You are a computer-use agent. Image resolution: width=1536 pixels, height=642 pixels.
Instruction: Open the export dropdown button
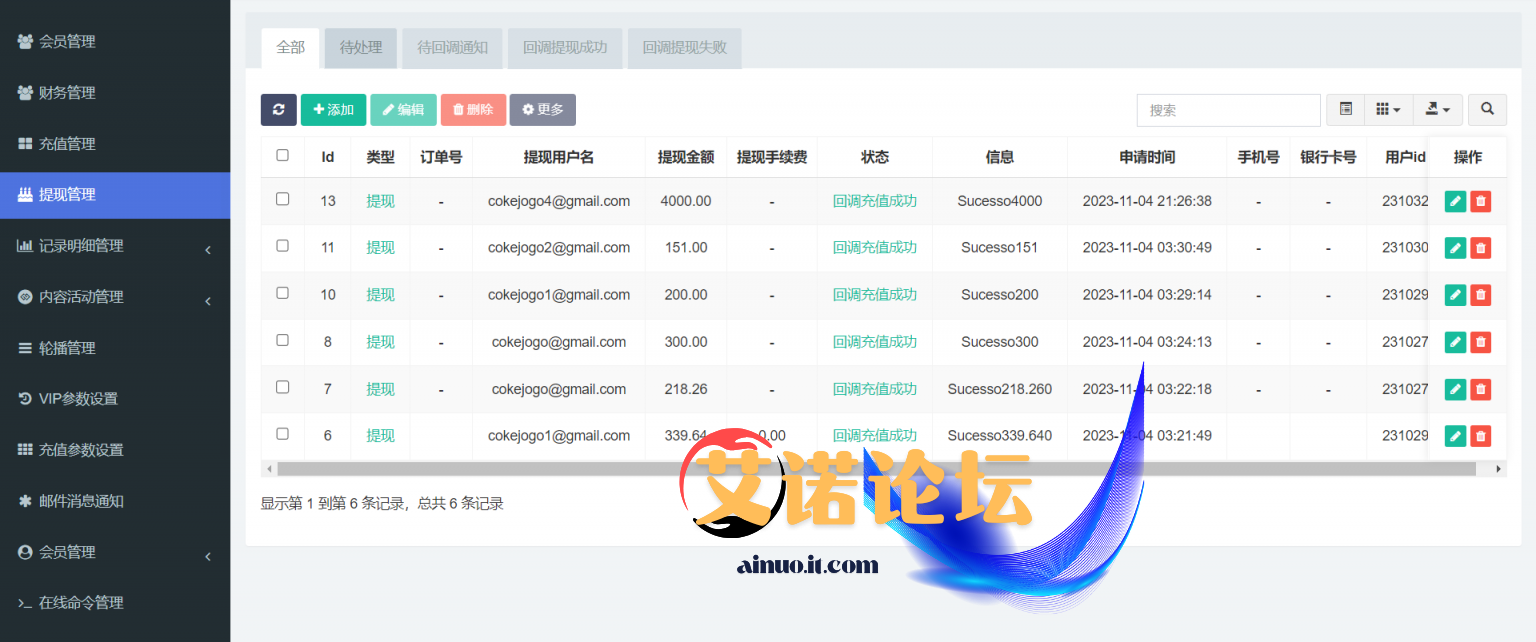(x=1438, y=110)
